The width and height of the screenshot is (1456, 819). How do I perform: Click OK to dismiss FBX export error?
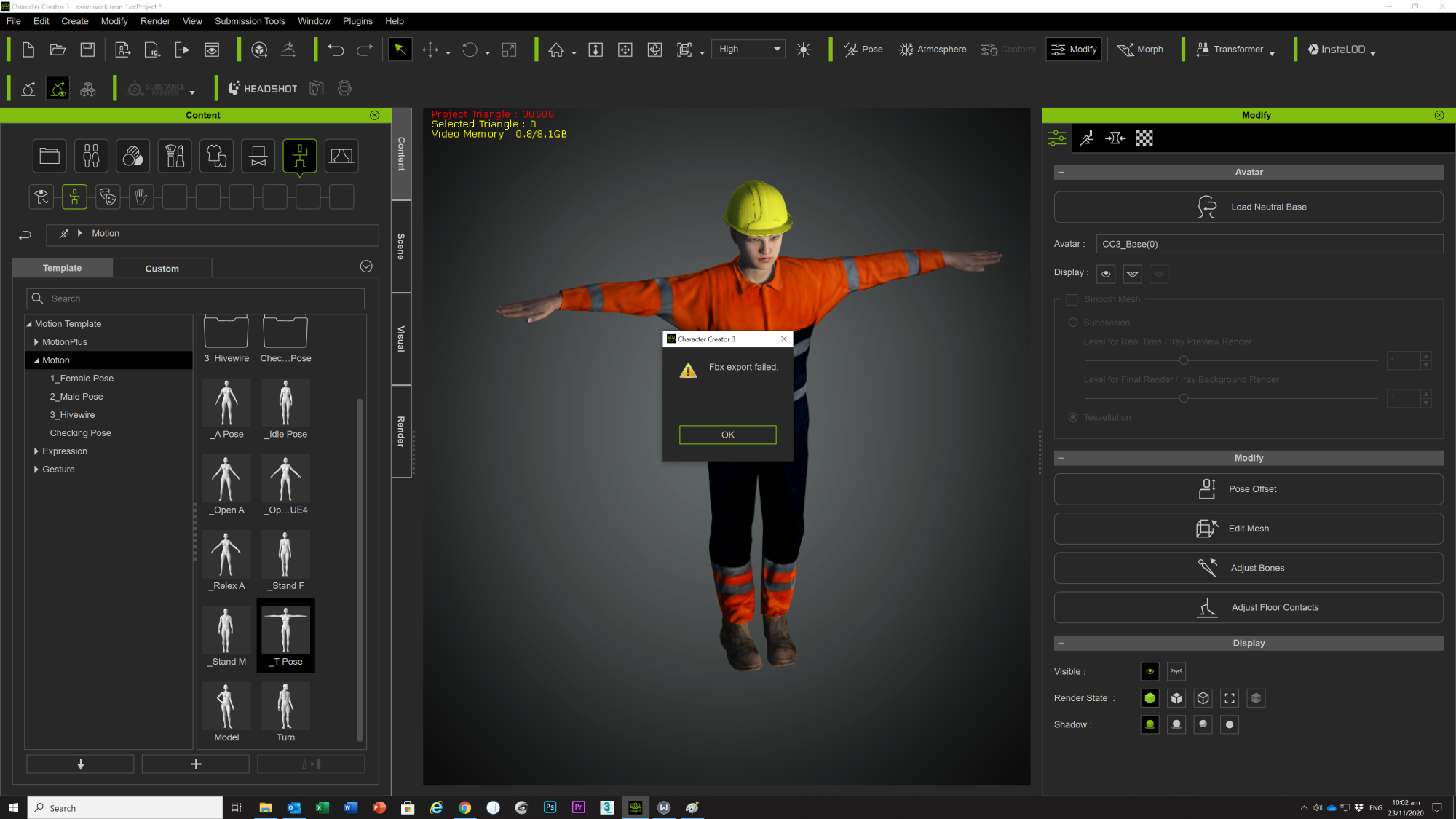click(727, 434)
